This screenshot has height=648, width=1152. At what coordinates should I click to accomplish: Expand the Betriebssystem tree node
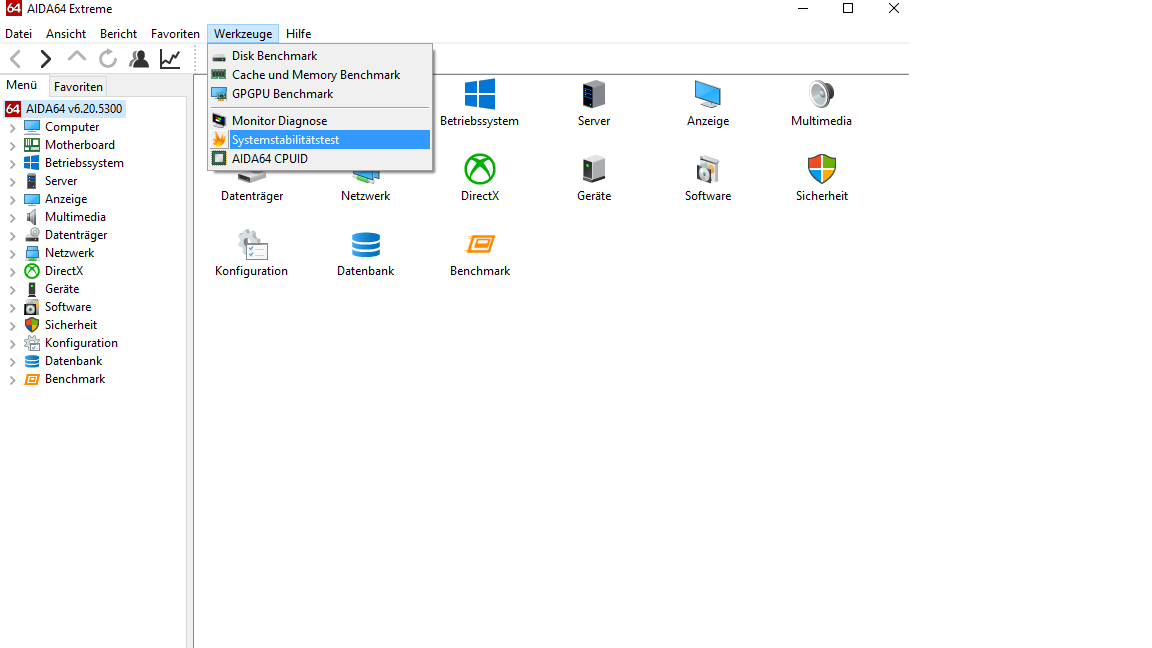[x=12, y=163]
